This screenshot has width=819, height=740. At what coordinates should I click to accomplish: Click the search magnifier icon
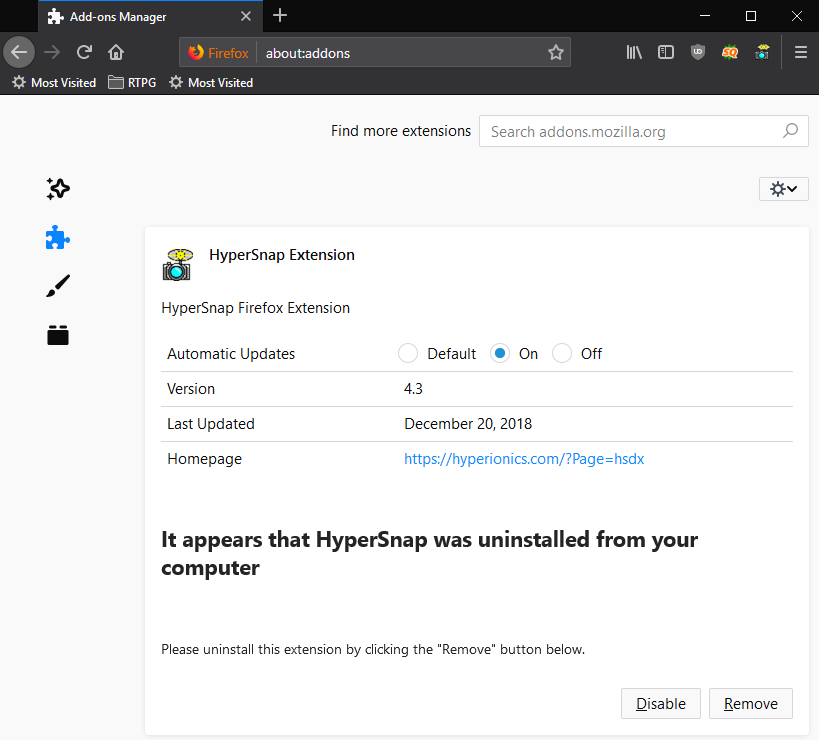[790, 131]
